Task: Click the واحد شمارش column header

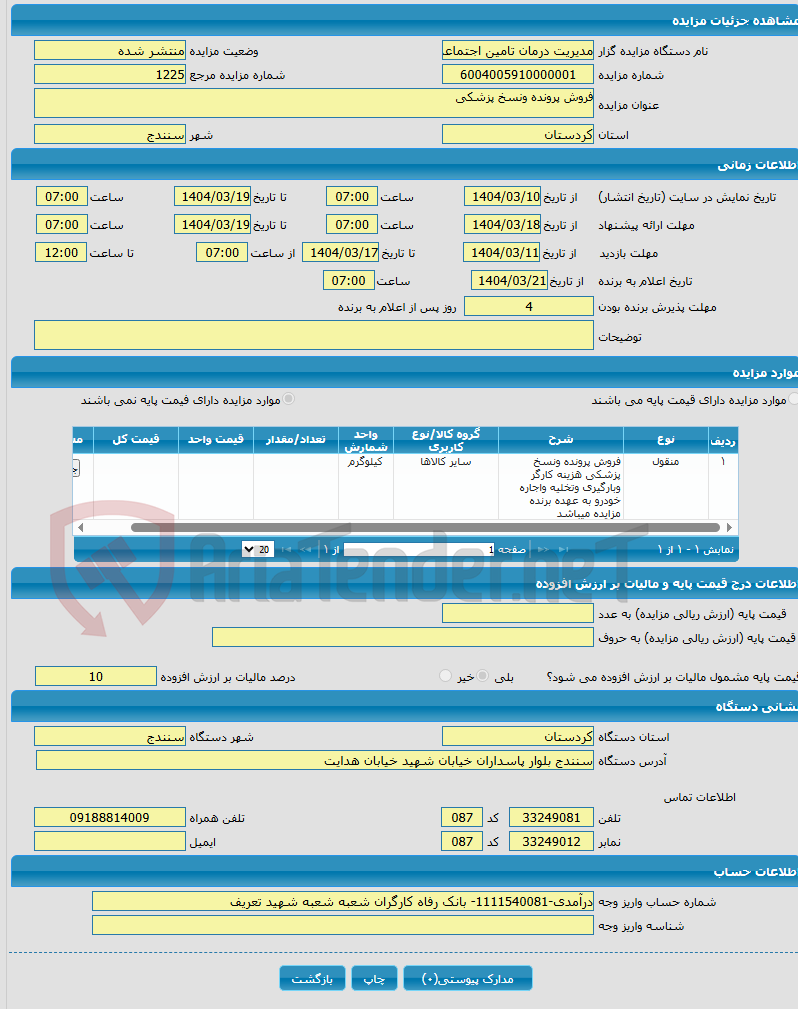Action: pyautogui.click(x=366, y=440)
